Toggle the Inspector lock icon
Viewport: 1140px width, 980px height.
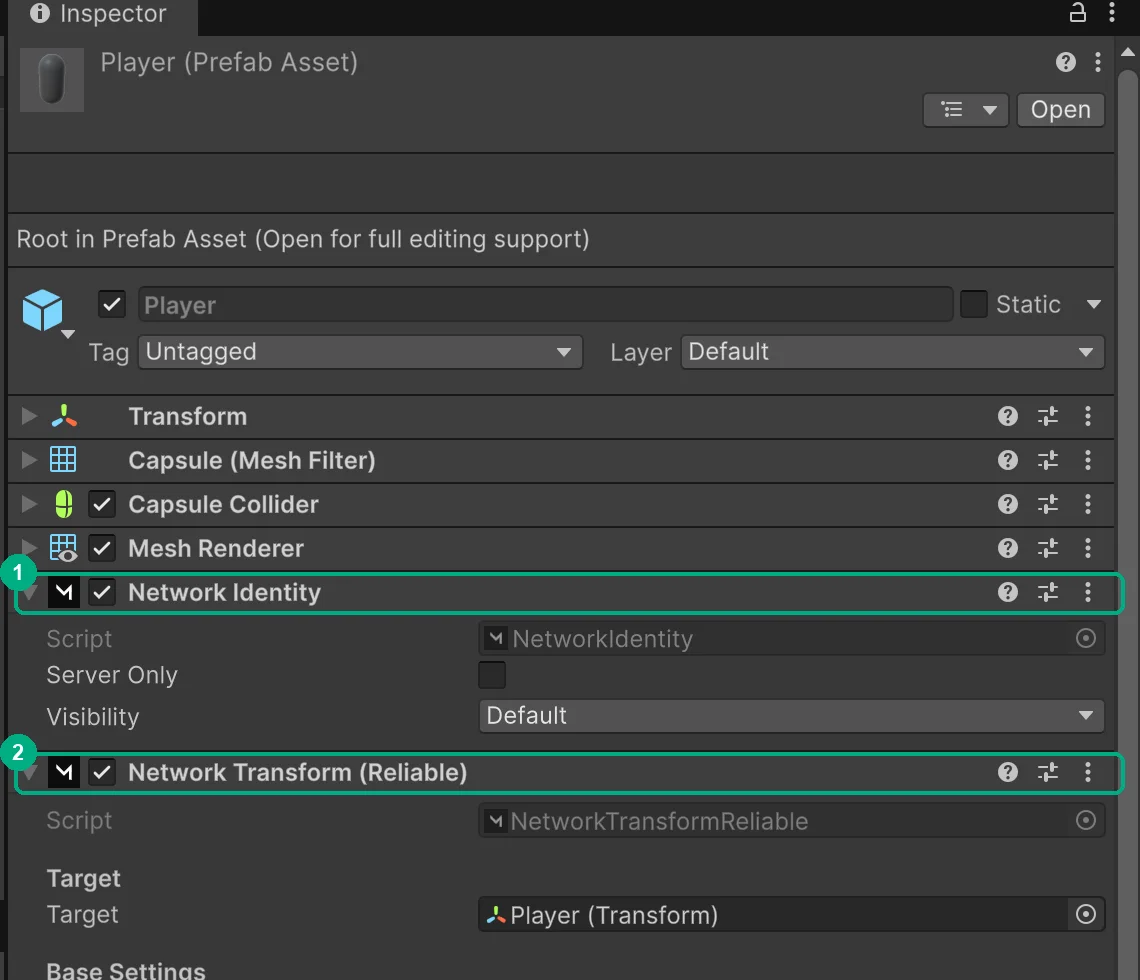[1077, 12]
